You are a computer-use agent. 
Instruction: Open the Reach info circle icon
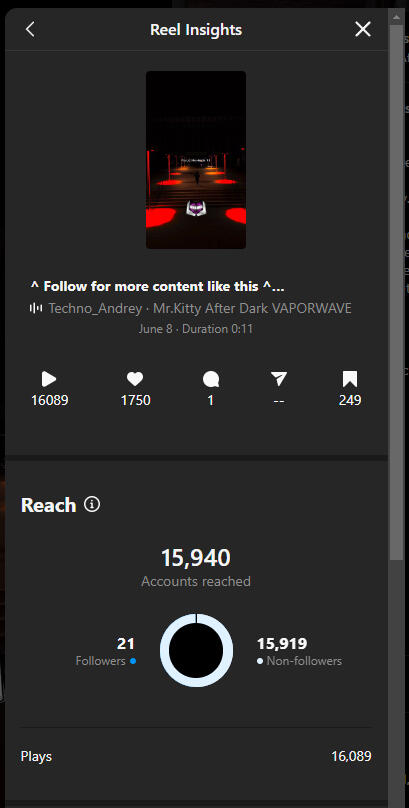92,504
